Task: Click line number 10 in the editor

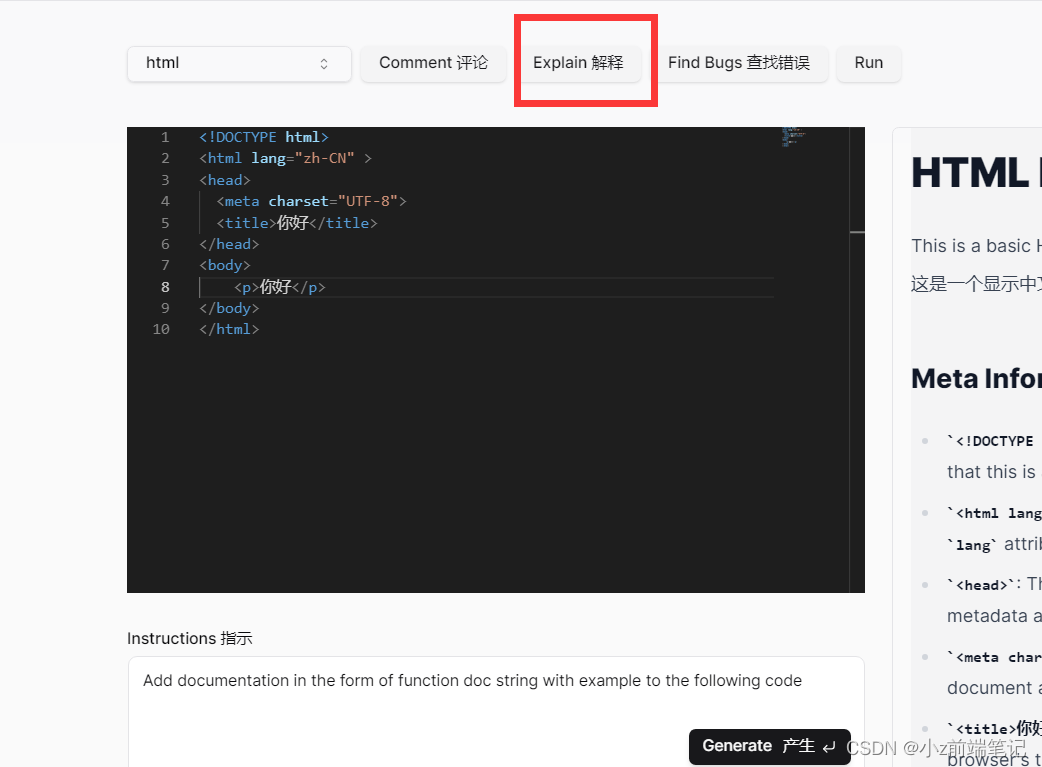Action: click(x=161, y=329)
